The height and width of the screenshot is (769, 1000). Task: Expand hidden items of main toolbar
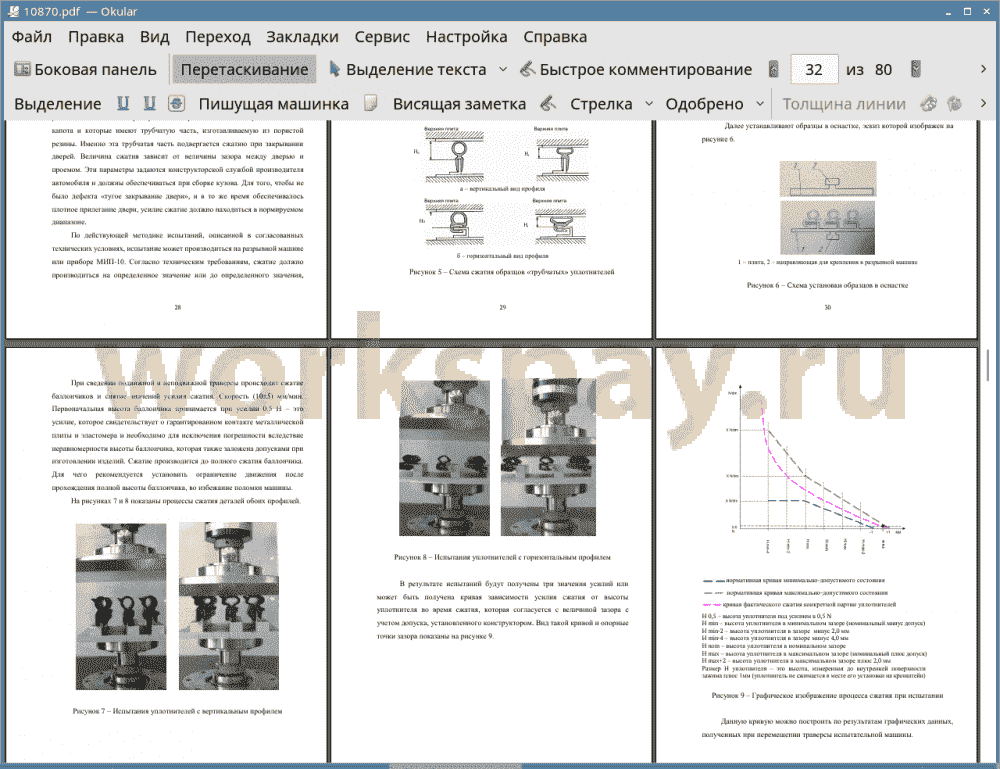[x=983, y=69]
